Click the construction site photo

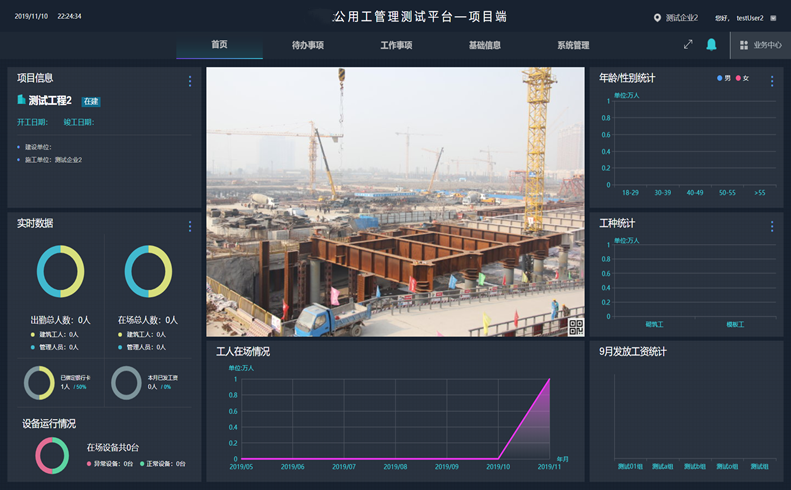point(395,202)
